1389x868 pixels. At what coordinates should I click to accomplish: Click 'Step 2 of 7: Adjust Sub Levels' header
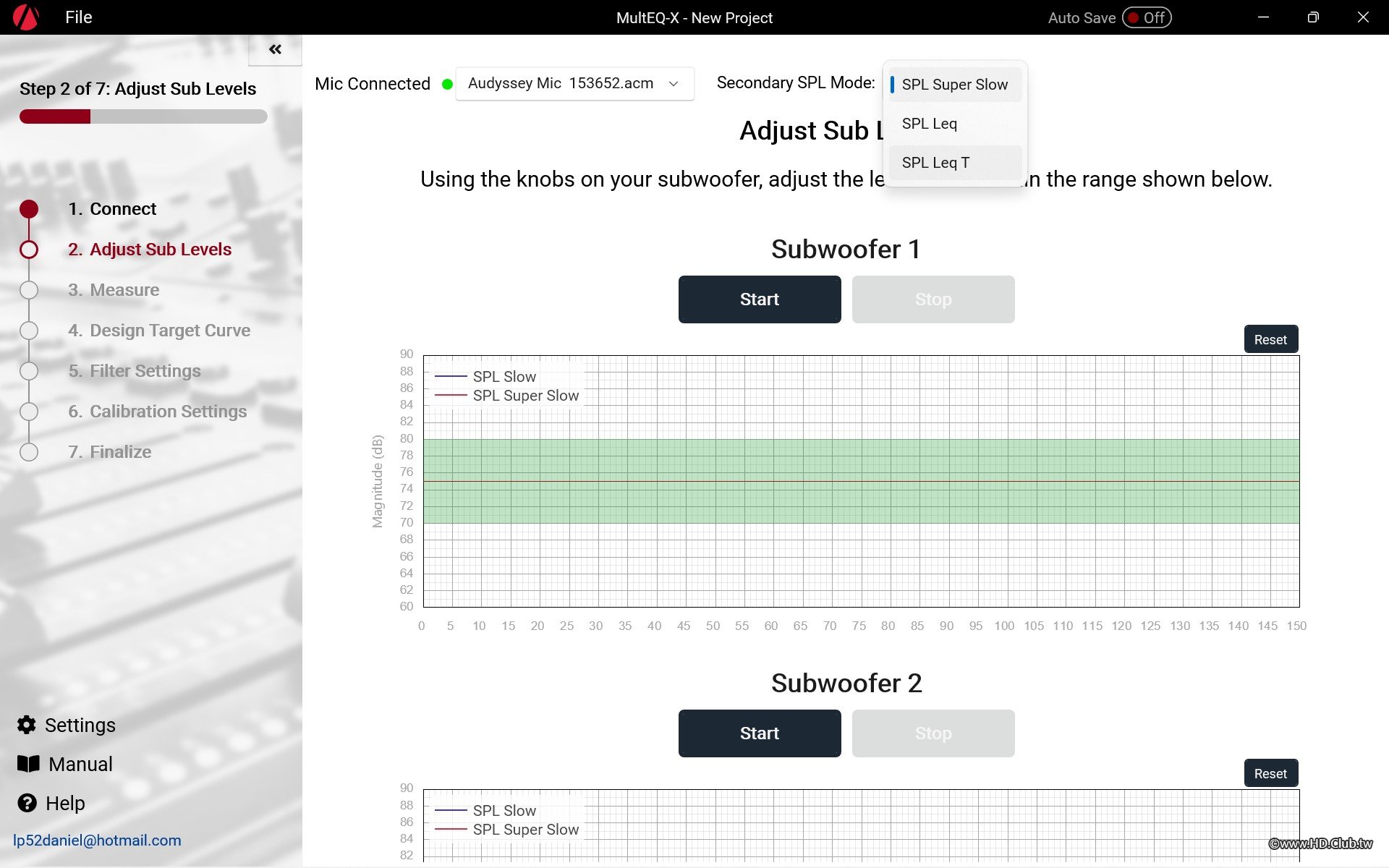pyautogui.click(x=138, y=89)
